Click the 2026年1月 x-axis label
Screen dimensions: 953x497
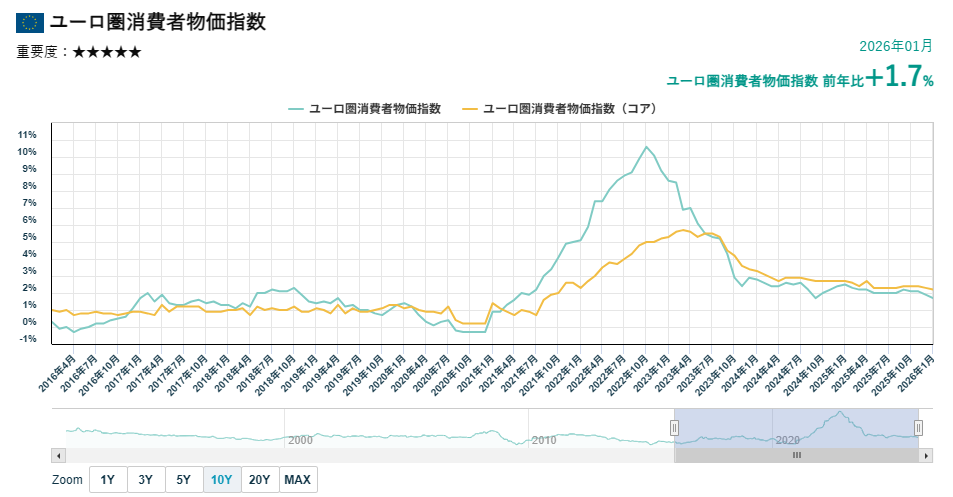[916, 373]
